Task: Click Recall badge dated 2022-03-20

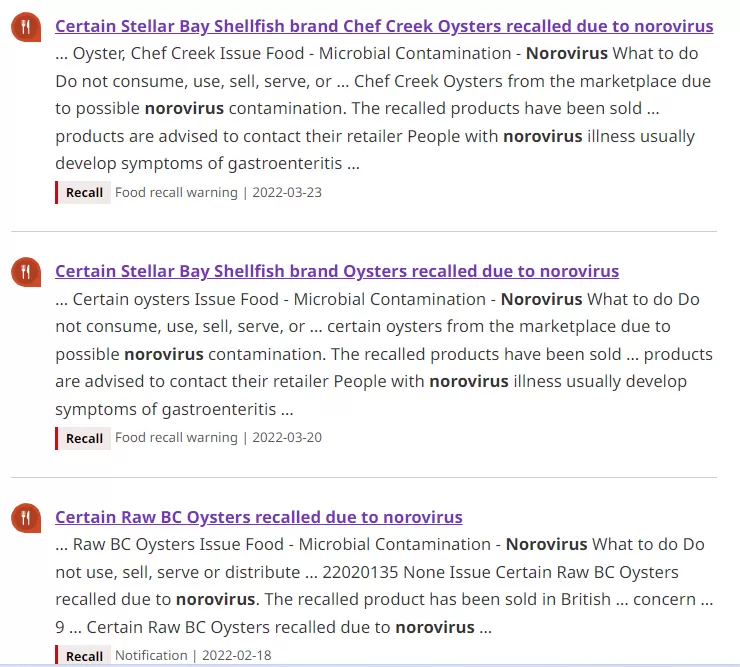Action: pos(83,438)
